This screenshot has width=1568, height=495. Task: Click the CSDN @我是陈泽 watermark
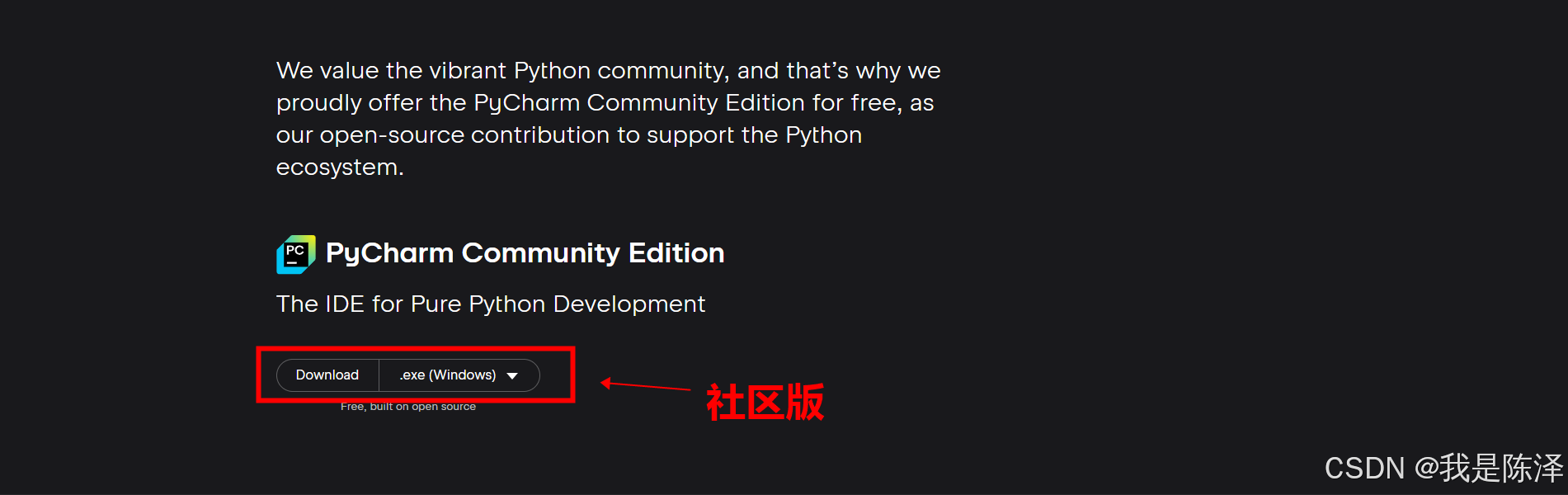pos(1443,468)
